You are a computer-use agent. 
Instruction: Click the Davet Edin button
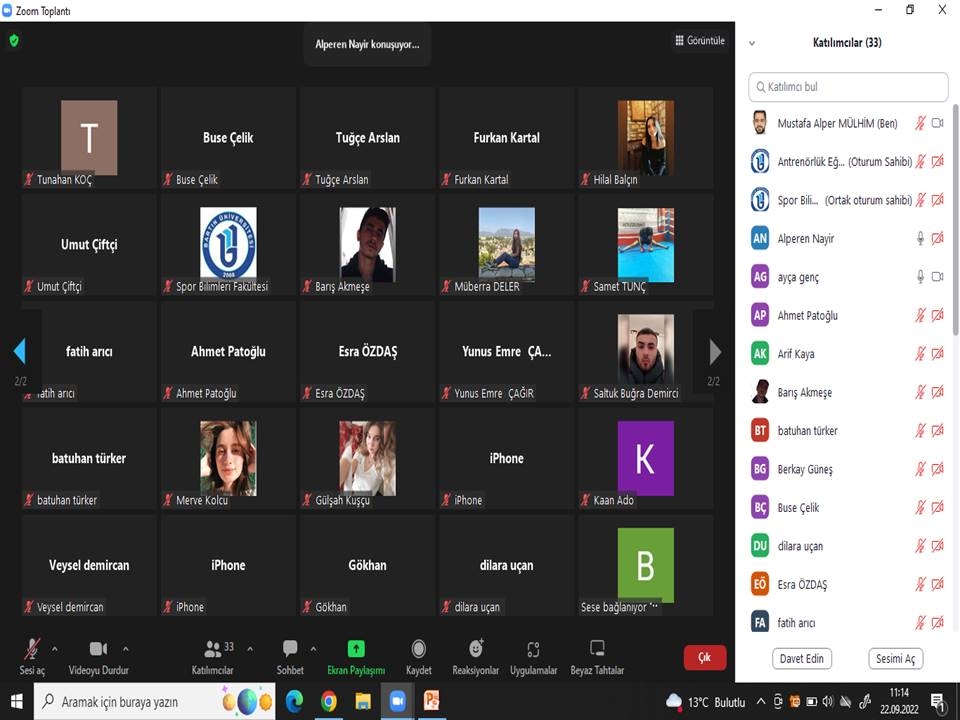802,658
